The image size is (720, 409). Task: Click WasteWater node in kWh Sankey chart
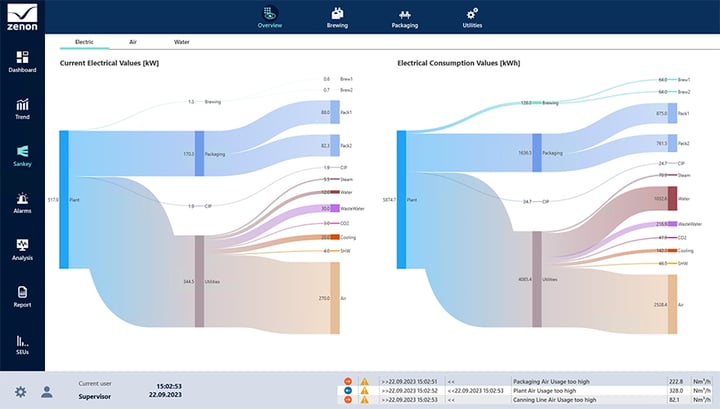click(x=672, y=224)
